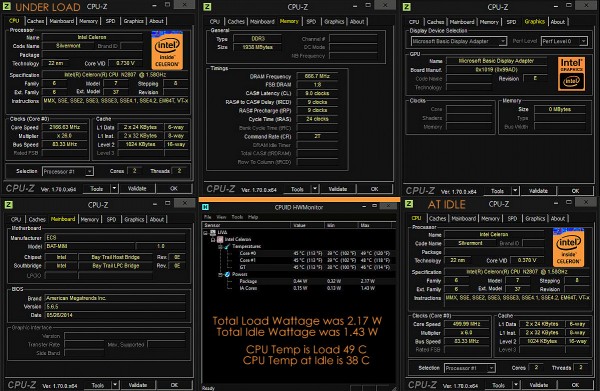Collapse the LIVA node in HWMonitor
Image resolution: width=600 pixels, height=391 pixels.
pyautogui.click(x=205, y=233)
